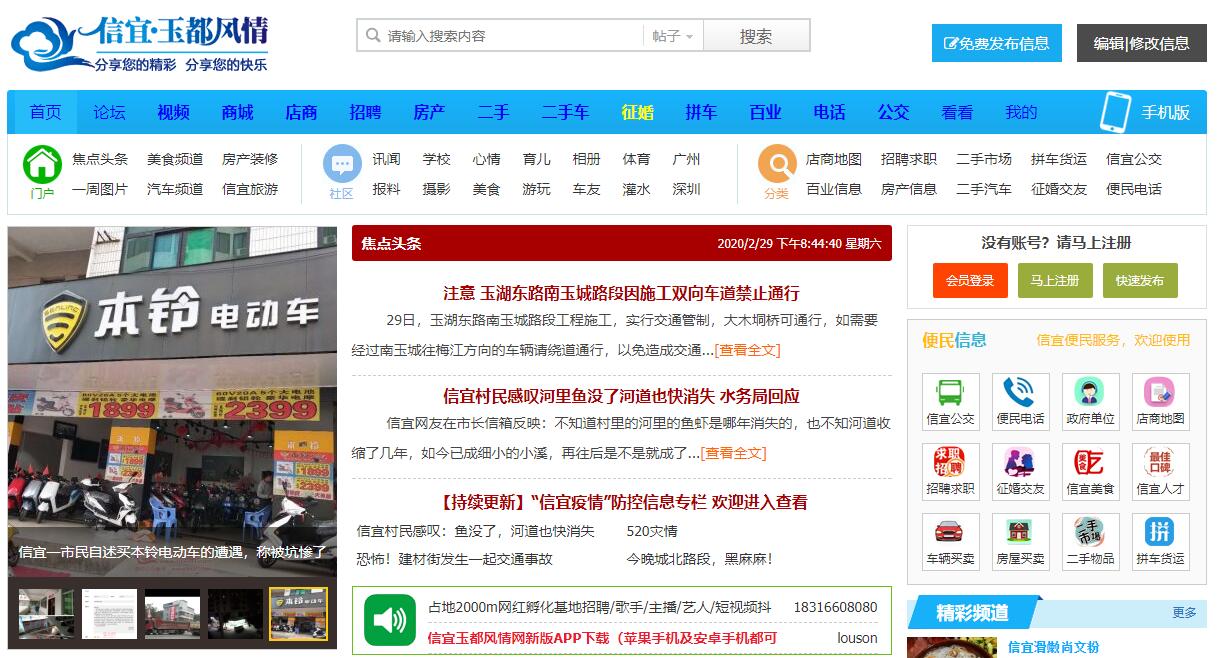Open the 招聘求职 icon tile
The width and height of the screenshot is (1217, 658).
click(x=950, y=462)
